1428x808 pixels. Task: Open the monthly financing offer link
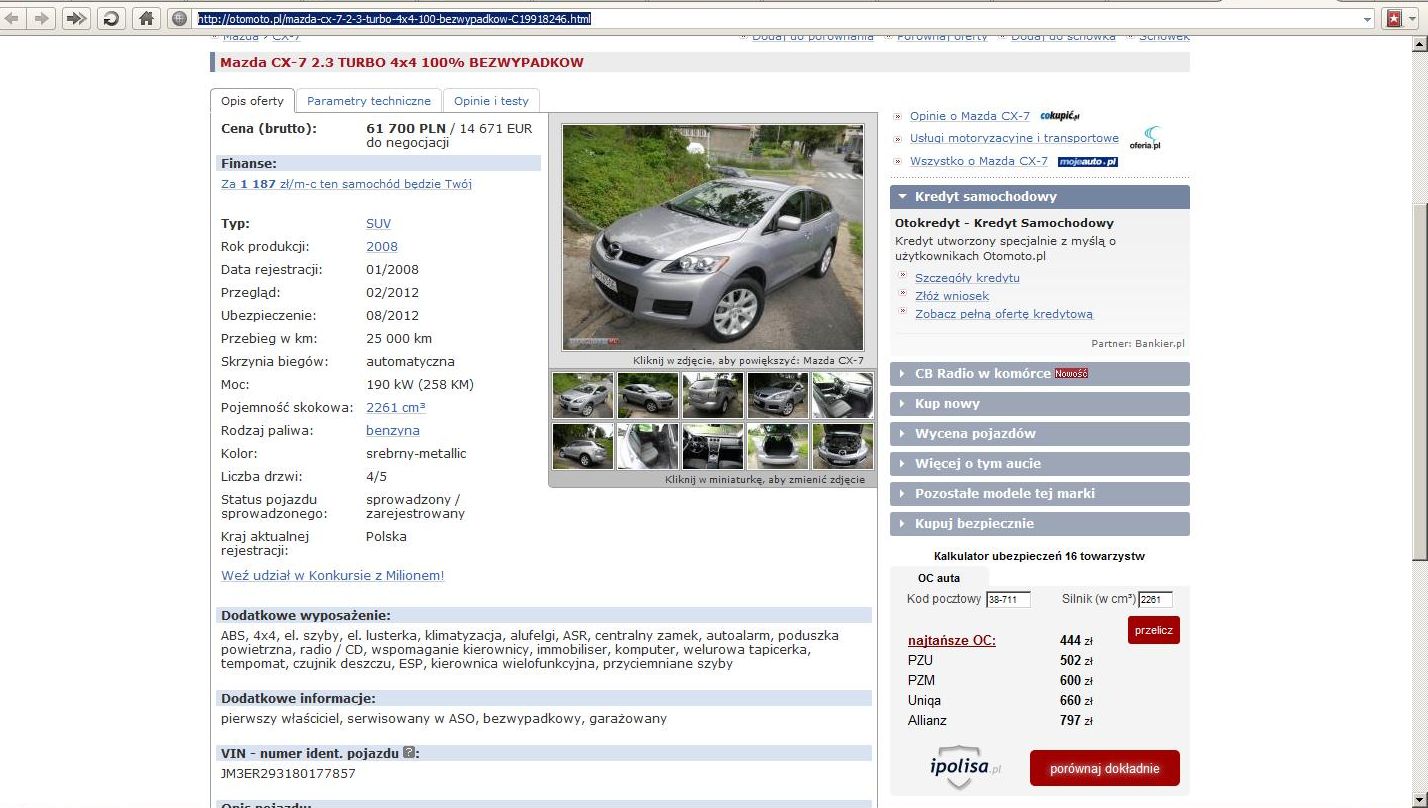click(x=346, y=184)
